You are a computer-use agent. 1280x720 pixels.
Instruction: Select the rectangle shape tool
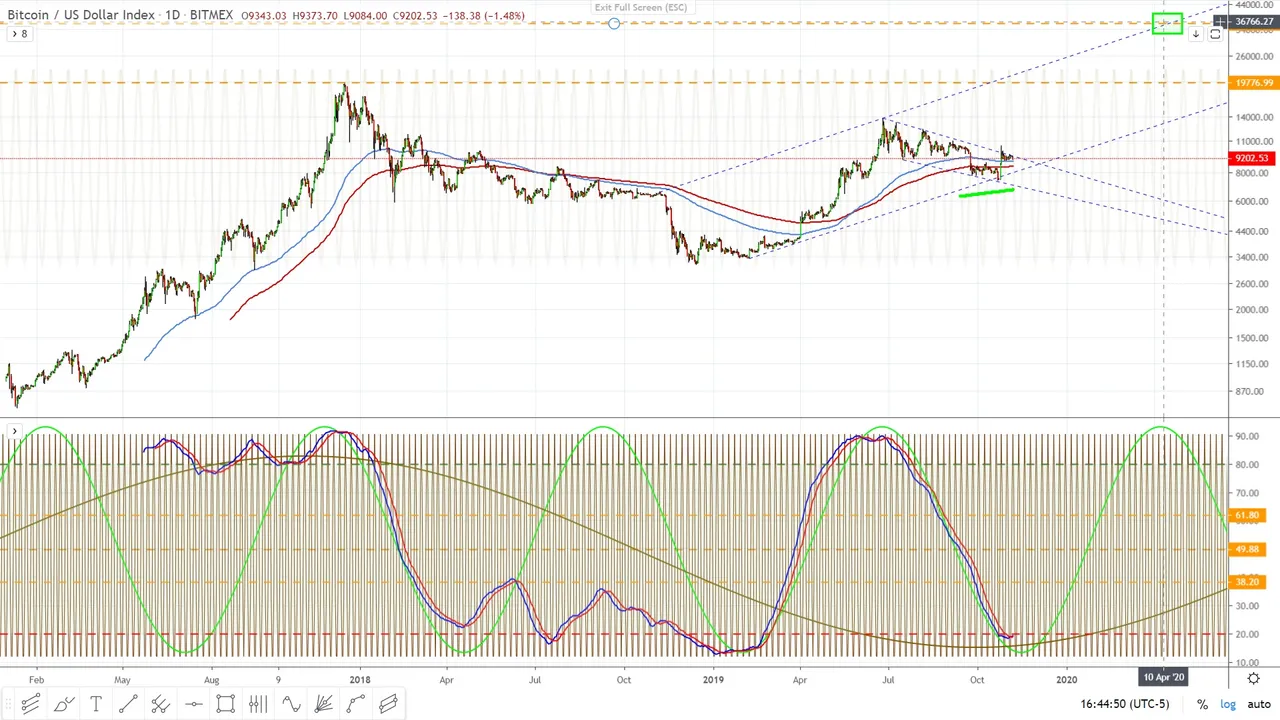225,704
